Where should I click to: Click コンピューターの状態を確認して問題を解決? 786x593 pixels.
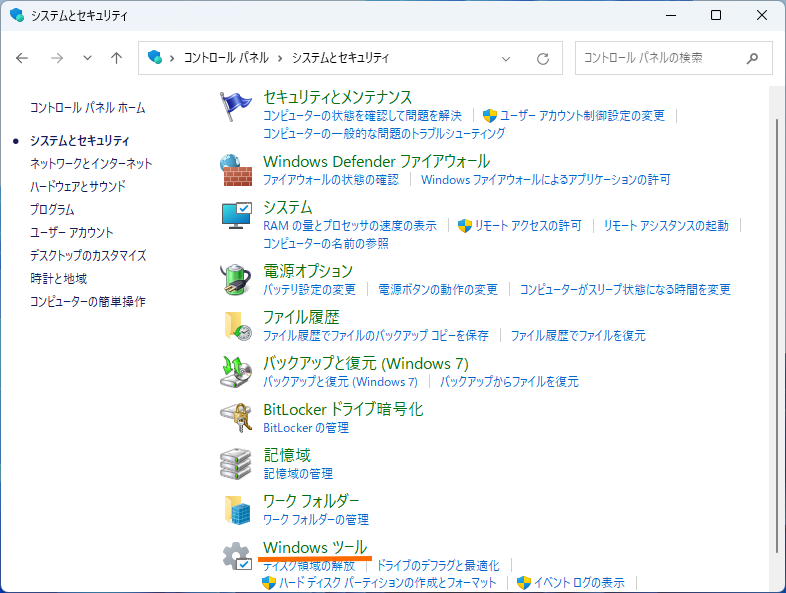pos(362,116)
